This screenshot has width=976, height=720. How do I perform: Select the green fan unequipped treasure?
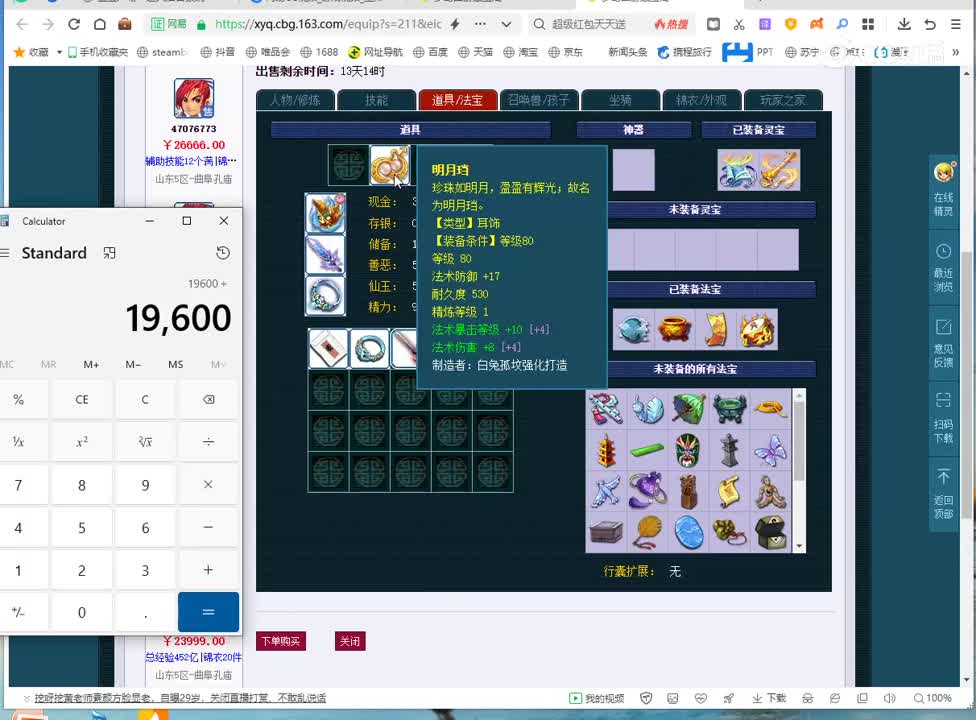688,409
